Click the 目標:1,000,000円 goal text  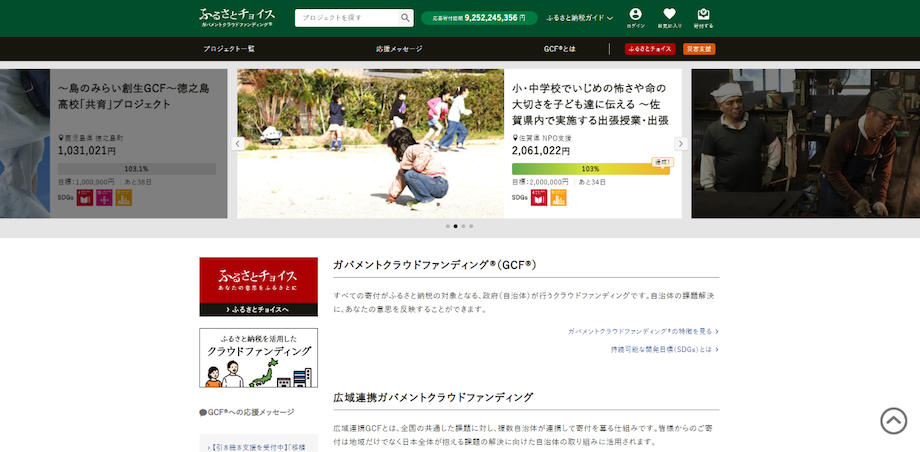86,182
